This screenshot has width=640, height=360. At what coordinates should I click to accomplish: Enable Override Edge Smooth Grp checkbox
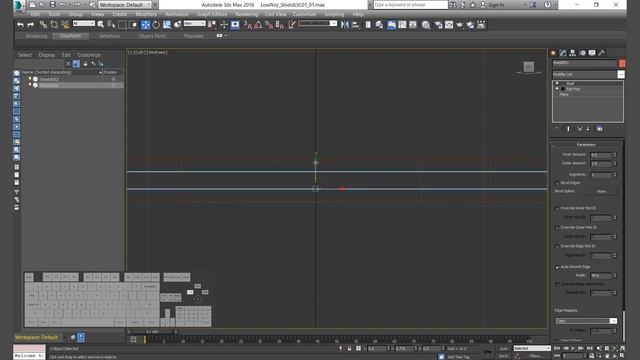(557, 284)
